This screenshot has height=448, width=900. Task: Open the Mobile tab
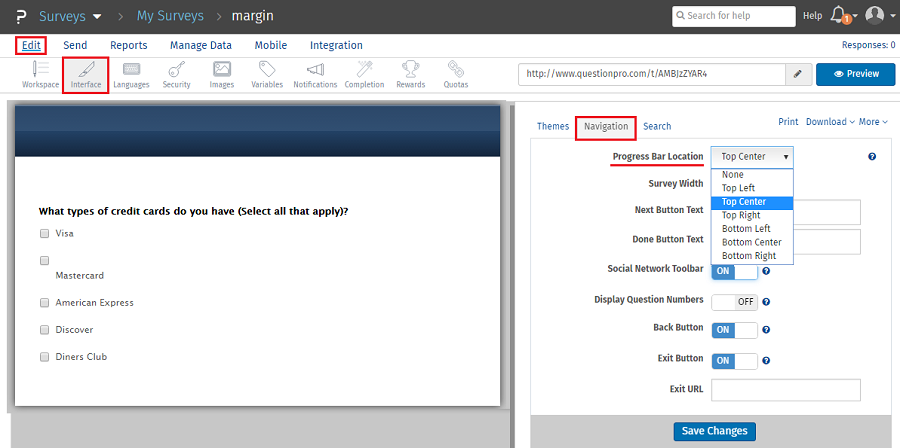pyautogui.click(x=271, y=45)
